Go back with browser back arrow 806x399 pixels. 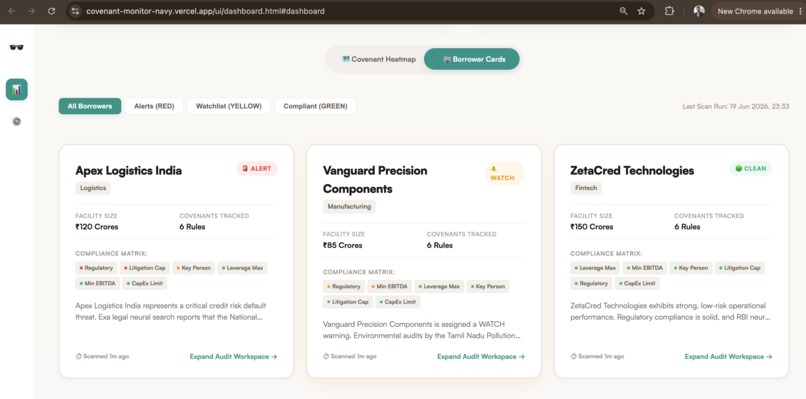coord(12,11)
